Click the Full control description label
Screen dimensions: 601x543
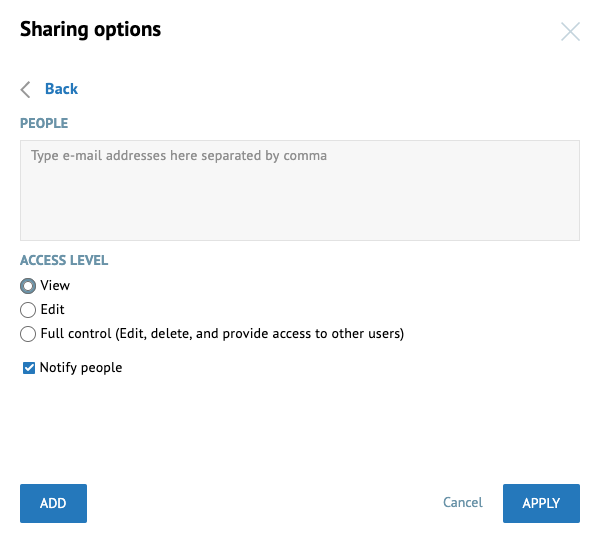[222, 334]
